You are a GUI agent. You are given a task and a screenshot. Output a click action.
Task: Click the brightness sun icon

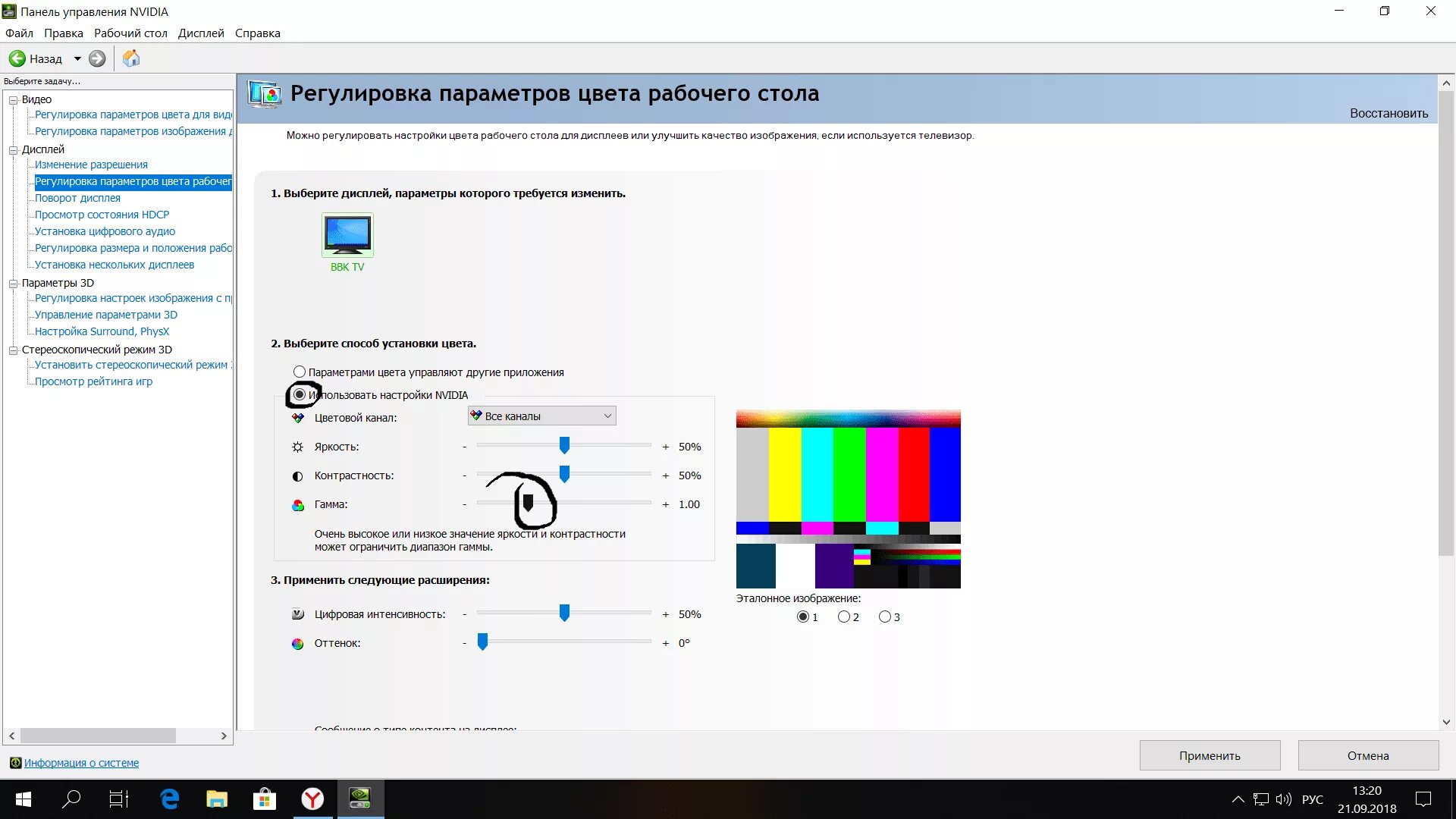pos(297,447)
